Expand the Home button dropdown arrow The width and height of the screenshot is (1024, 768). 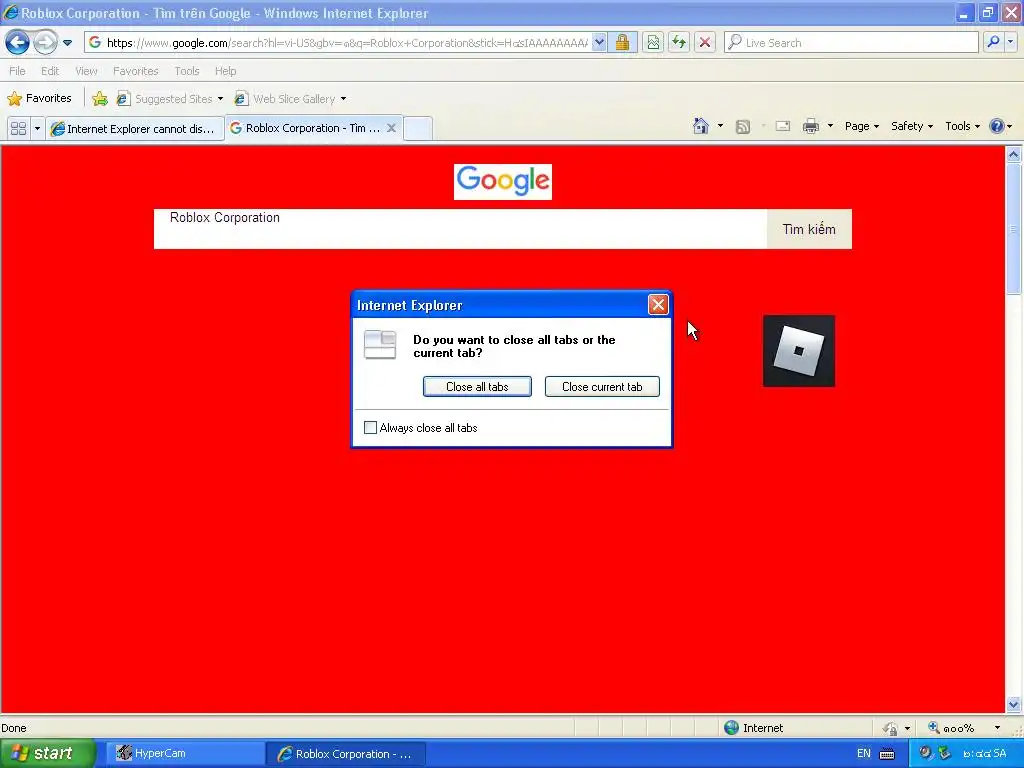[720, 126]
